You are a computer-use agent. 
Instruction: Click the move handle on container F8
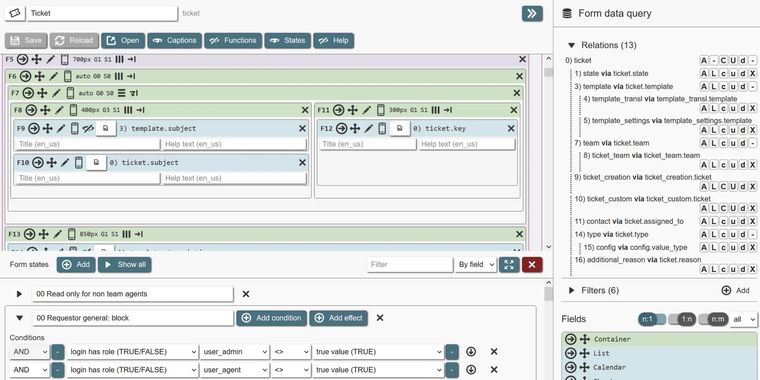45,110
